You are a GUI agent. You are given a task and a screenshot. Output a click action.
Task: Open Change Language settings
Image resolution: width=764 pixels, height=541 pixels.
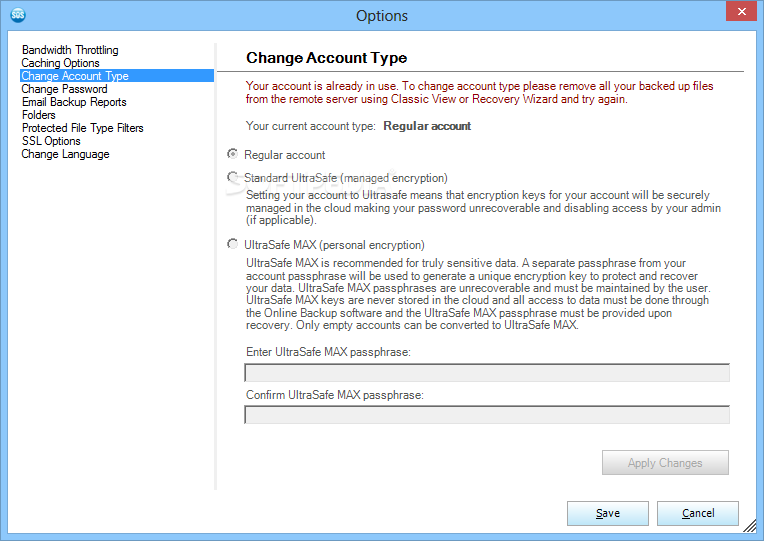pyautogui.click(x=65, y=154)
